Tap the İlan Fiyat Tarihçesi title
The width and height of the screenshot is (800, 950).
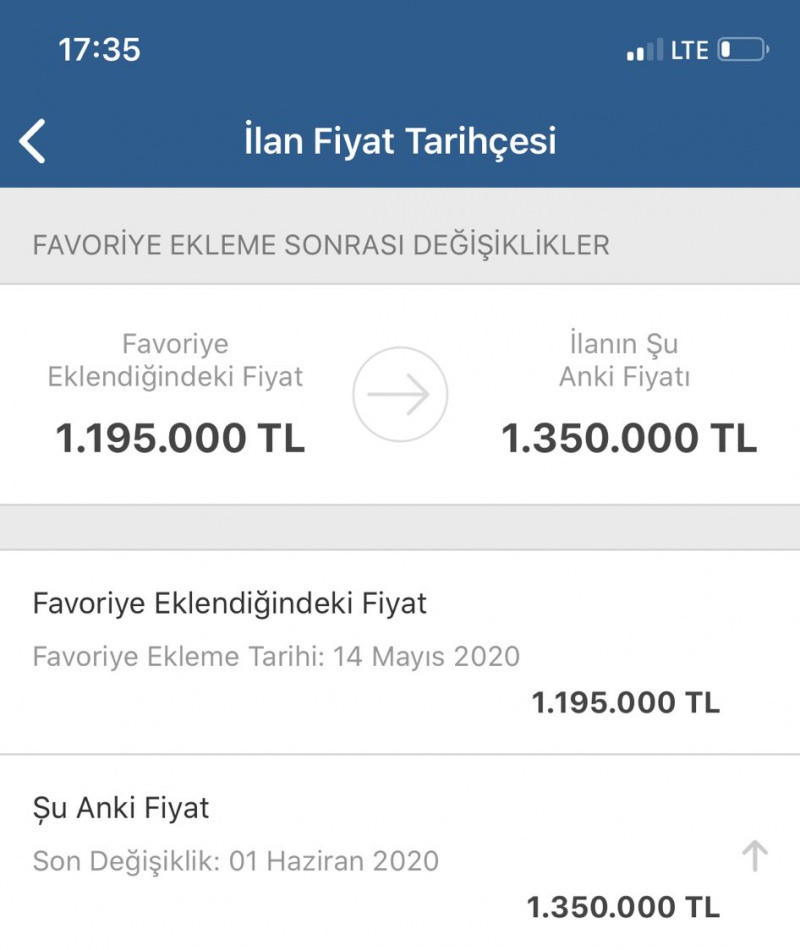tap(400, 142)
